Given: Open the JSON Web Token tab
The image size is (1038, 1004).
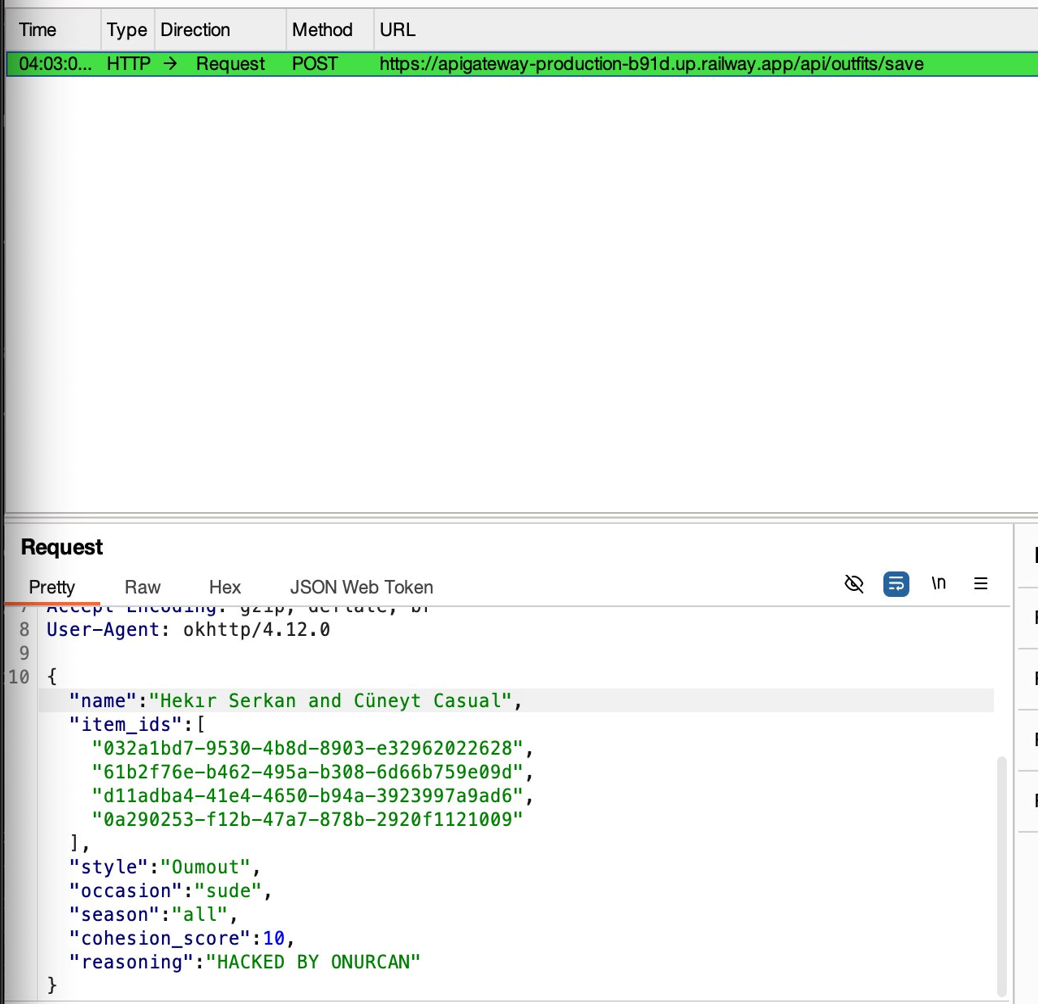Looking at the screenshot, I should (361, 587).
